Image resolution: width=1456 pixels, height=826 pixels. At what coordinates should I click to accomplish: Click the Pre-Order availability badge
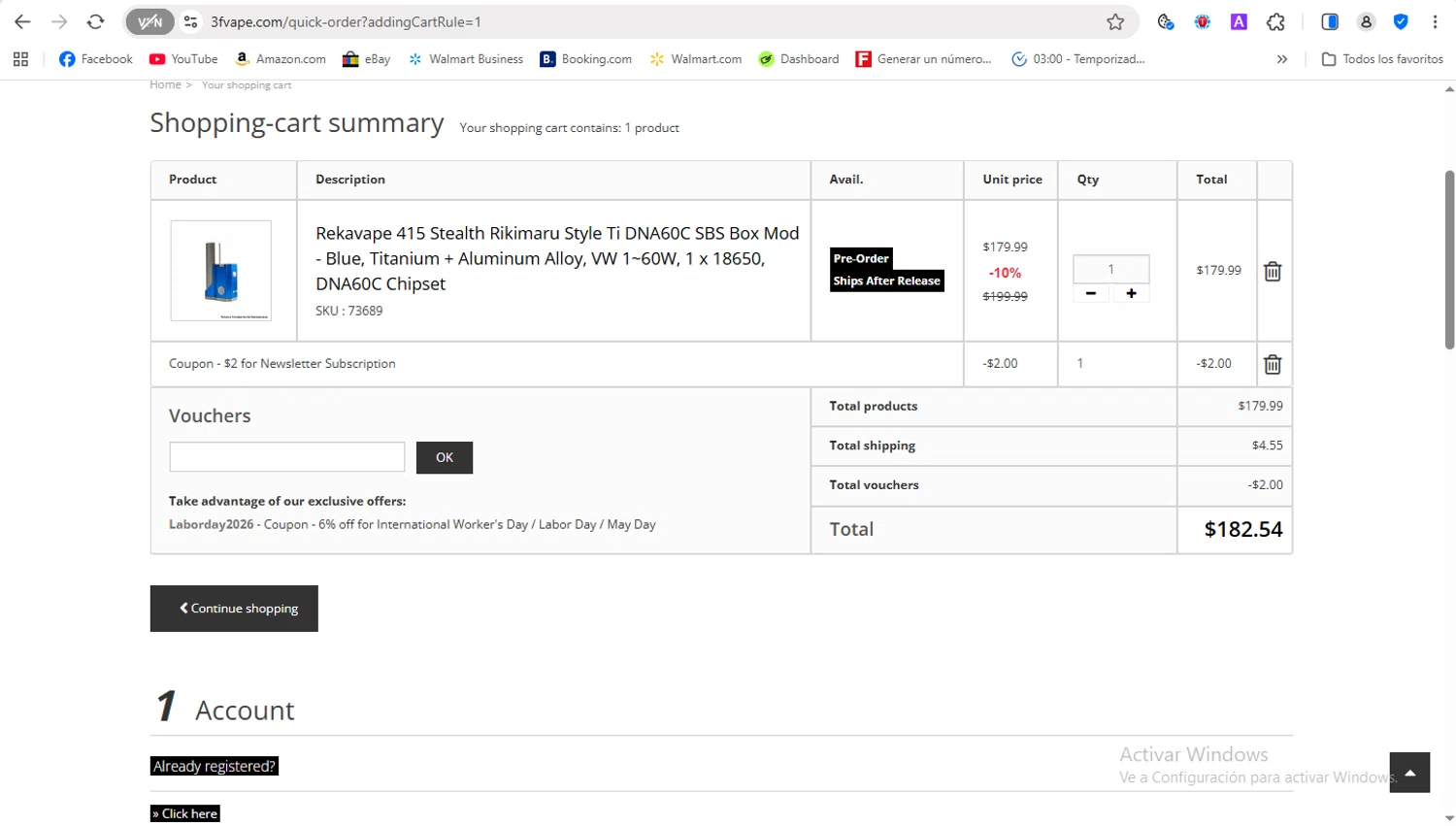point(861,258)
